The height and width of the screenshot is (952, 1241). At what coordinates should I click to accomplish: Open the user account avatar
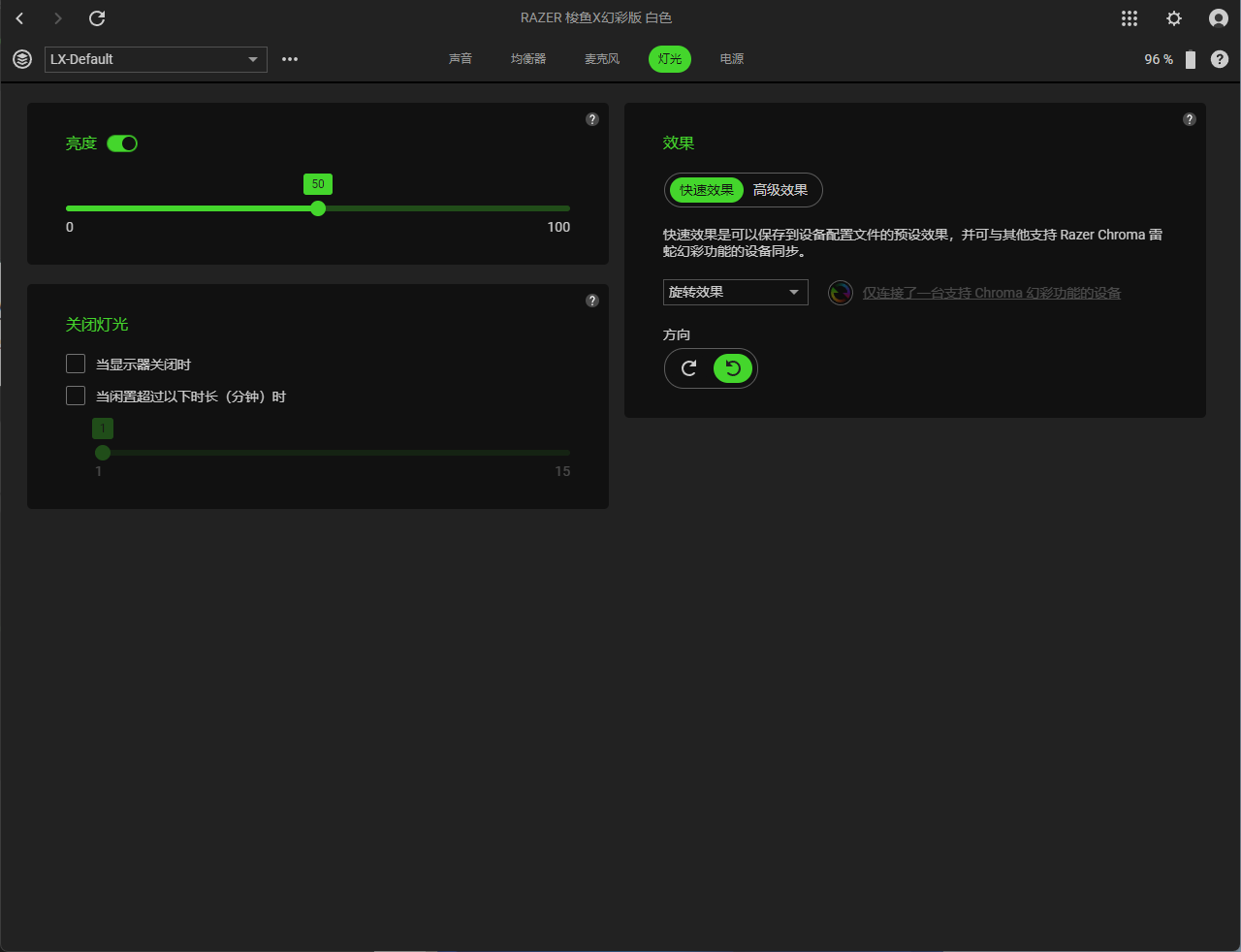tap(1219, 18)
